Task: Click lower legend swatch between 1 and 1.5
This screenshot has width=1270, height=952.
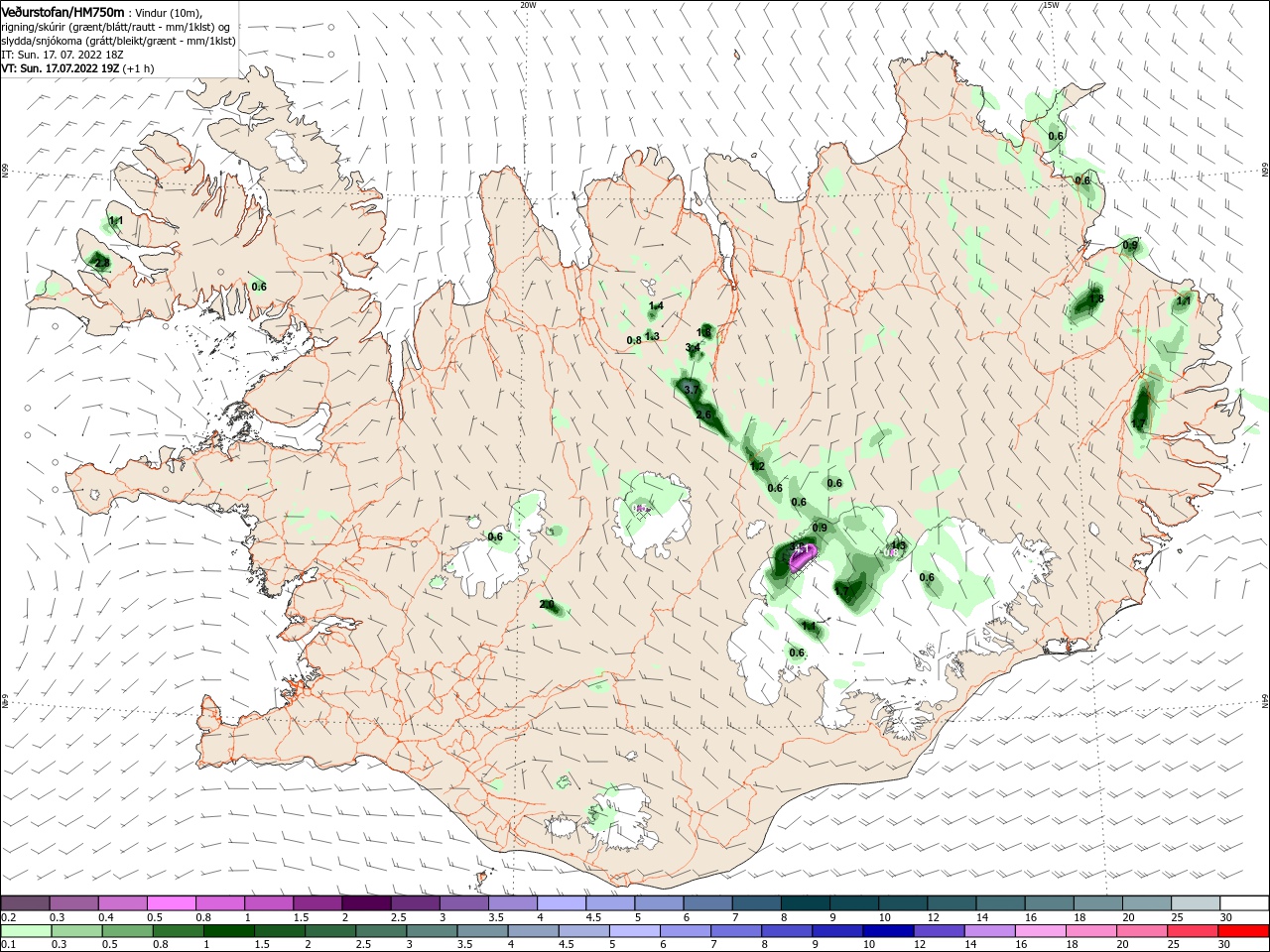Action: 229,931
